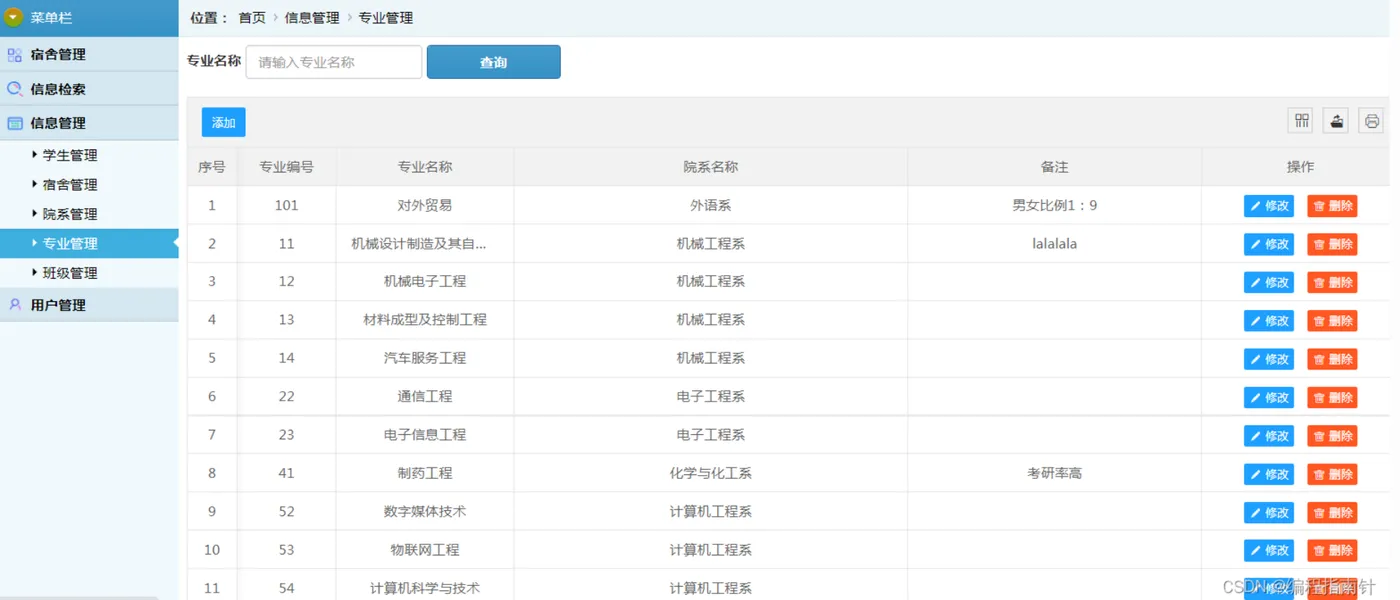Viewport: 1400px width, 600px height.
Task: Edit the 对外贸易 row with 修改
Action: (x=1269, y=206)
